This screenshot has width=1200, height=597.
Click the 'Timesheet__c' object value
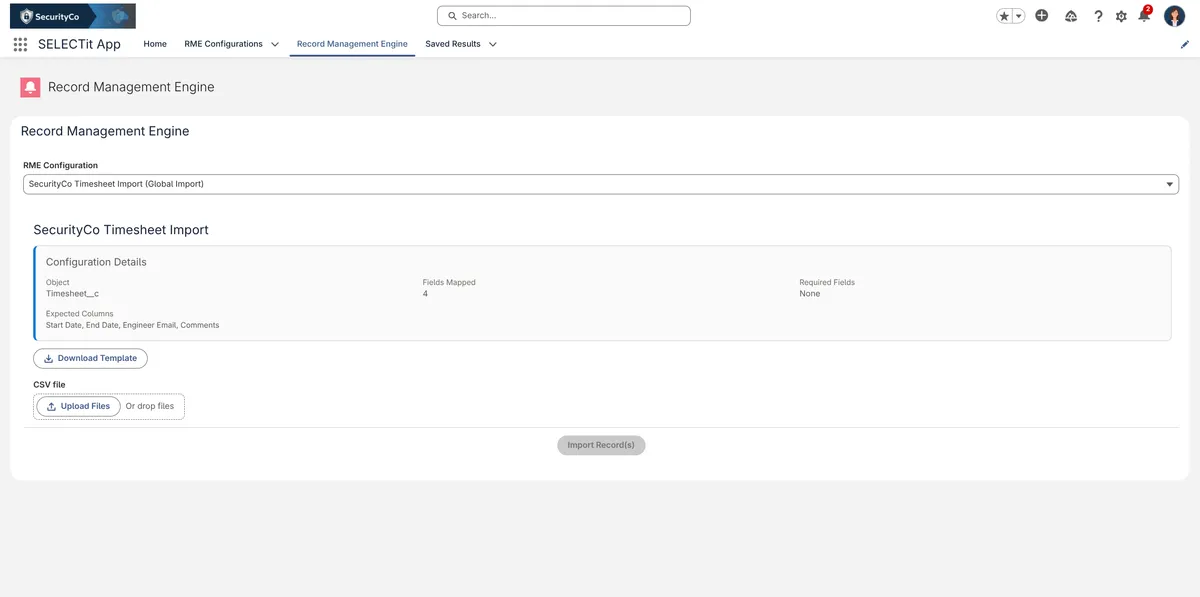coord(72,294)
